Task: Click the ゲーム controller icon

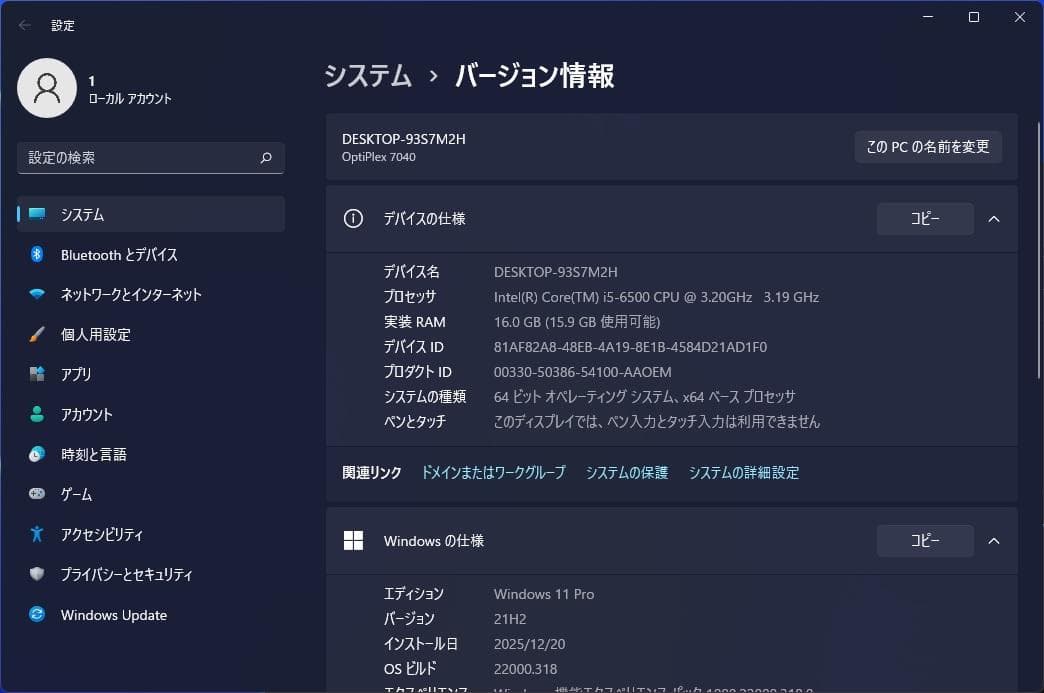Action: [37, 495]
